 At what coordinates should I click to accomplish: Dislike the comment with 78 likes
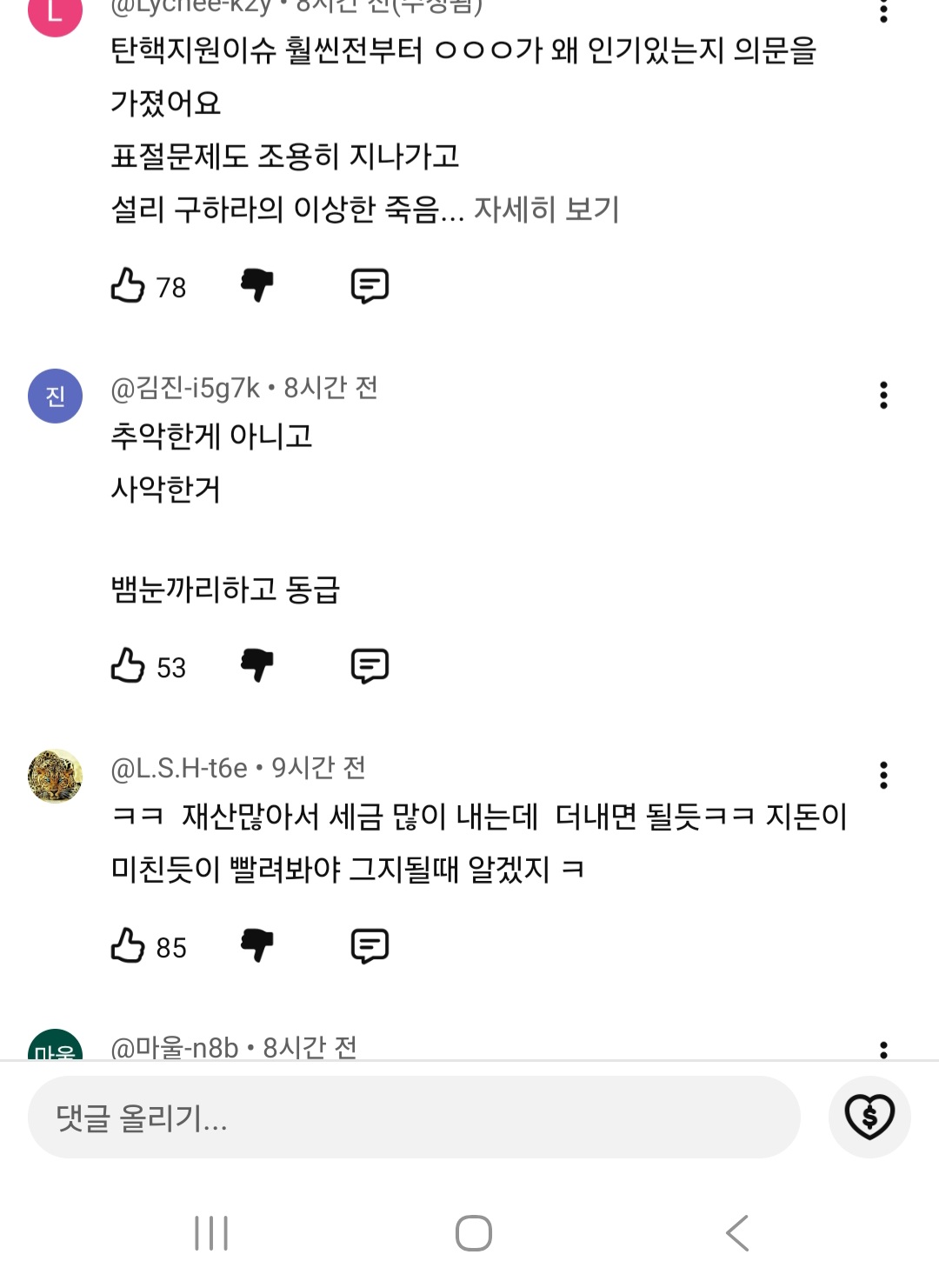257,286
